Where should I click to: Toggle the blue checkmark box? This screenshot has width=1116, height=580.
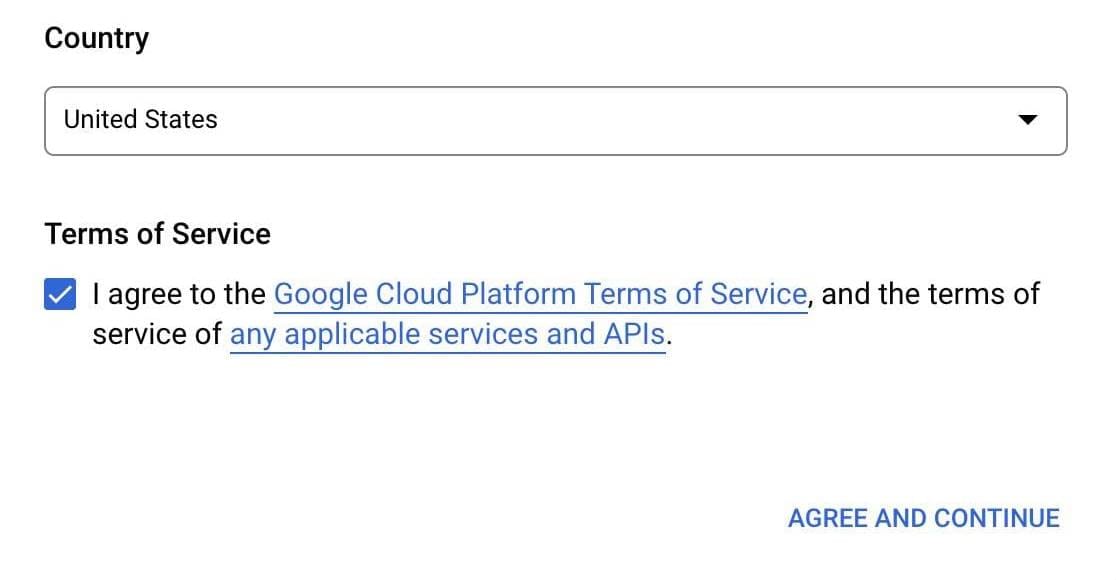pyautogui.click(x=61, y=295)
